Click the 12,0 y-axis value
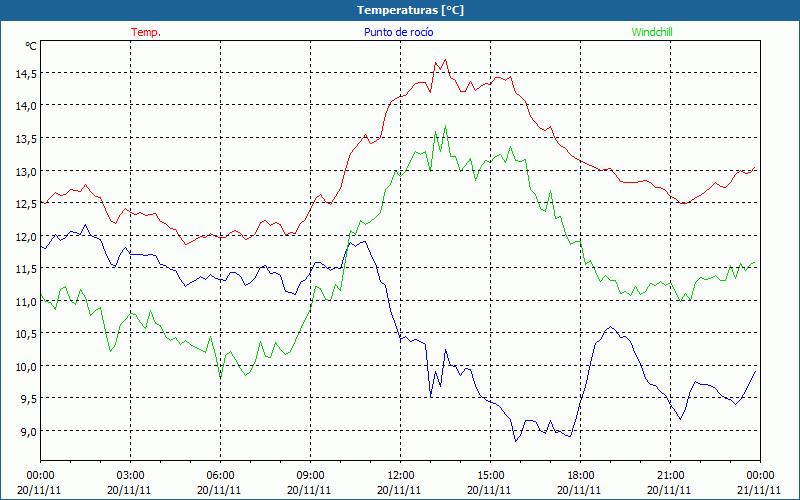Screen dimensions: 800x500 [26, 237]
